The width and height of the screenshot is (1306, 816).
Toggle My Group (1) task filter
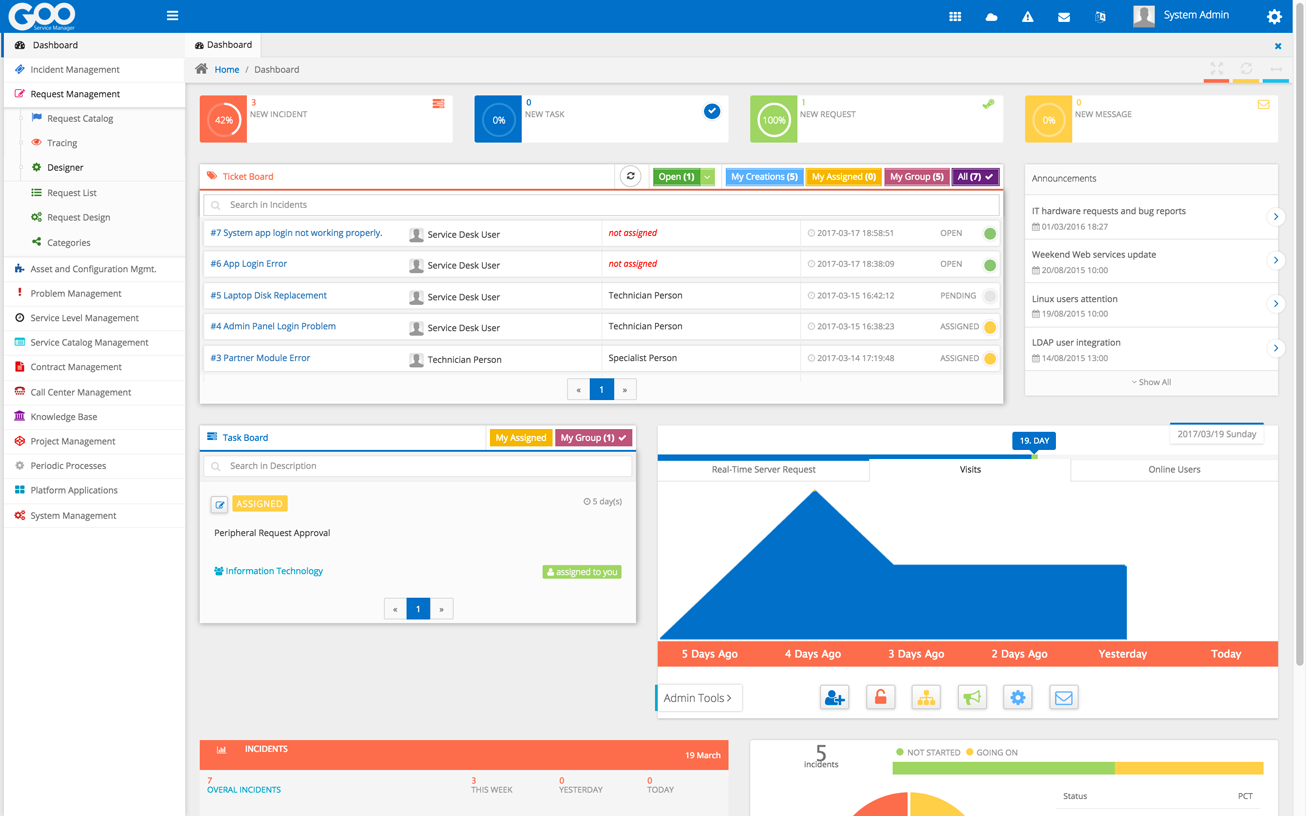point(593,438)
